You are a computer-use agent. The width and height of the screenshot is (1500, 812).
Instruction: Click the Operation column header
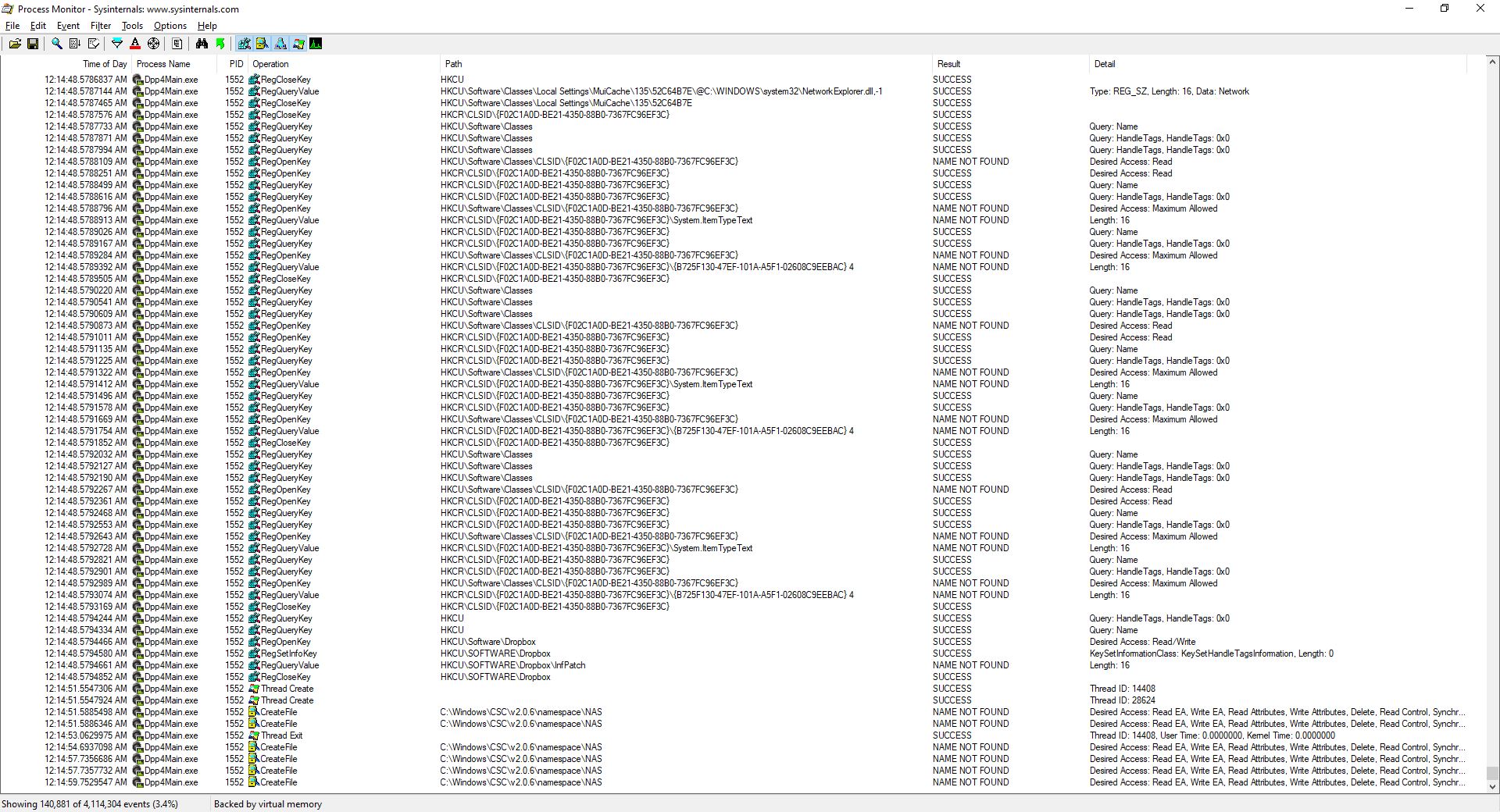click(270, 64)
